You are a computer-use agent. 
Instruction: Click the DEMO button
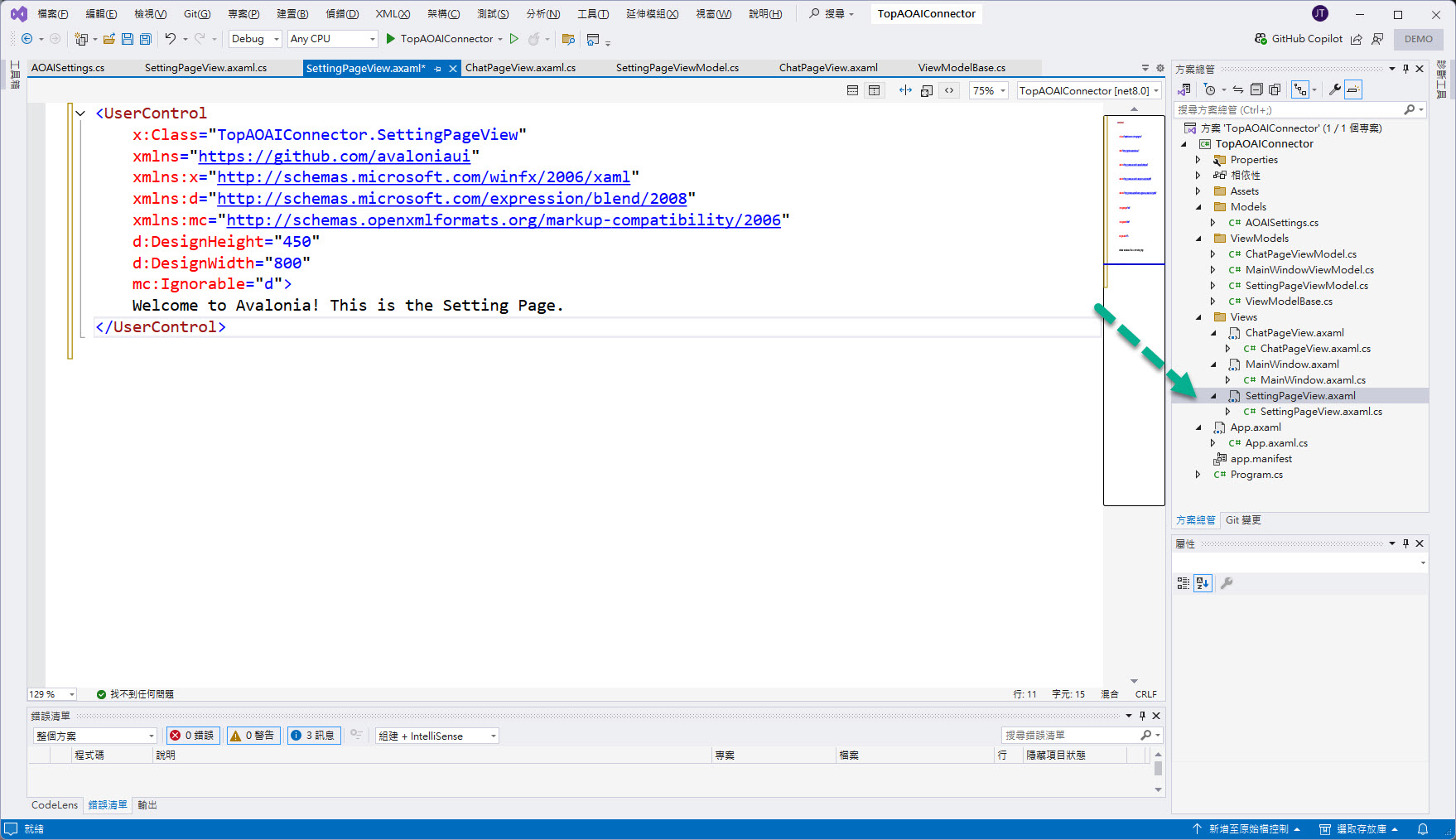1419,39
